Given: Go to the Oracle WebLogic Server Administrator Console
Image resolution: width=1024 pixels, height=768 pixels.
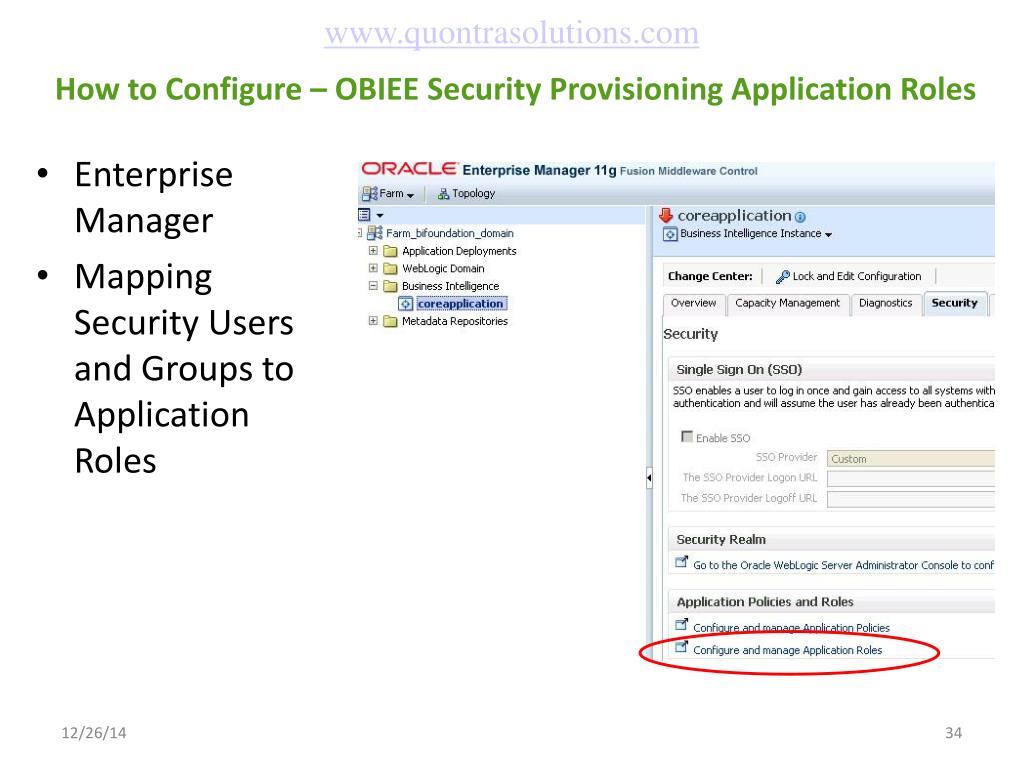Looking at the screenshot, I should point(843,565).
